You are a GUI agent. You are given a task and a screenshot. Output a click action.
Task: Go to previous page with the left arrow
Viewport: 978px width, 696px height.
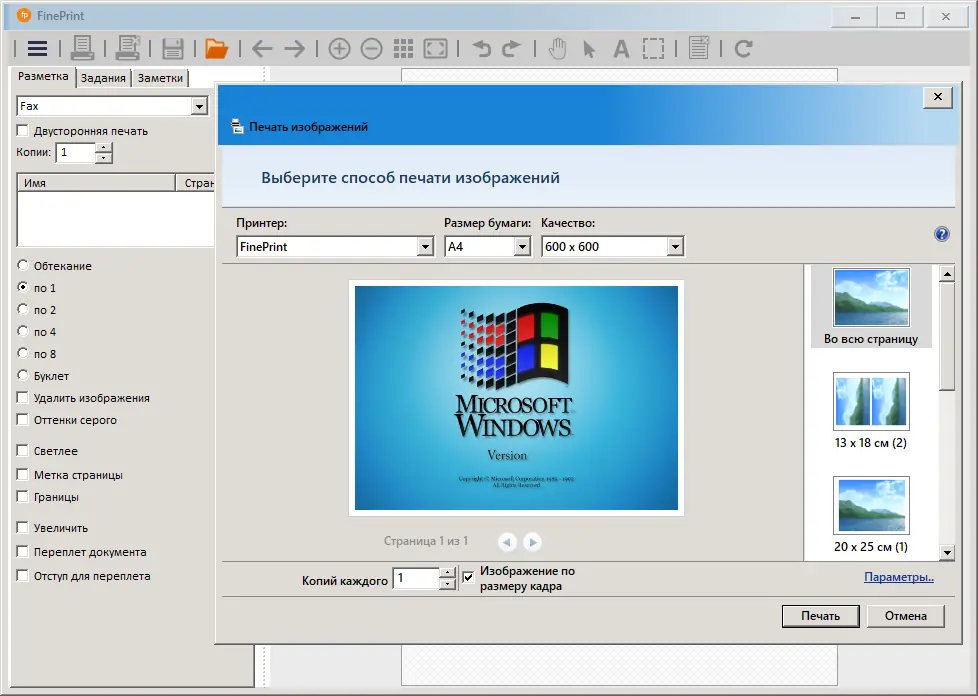[x=262, y=49]
